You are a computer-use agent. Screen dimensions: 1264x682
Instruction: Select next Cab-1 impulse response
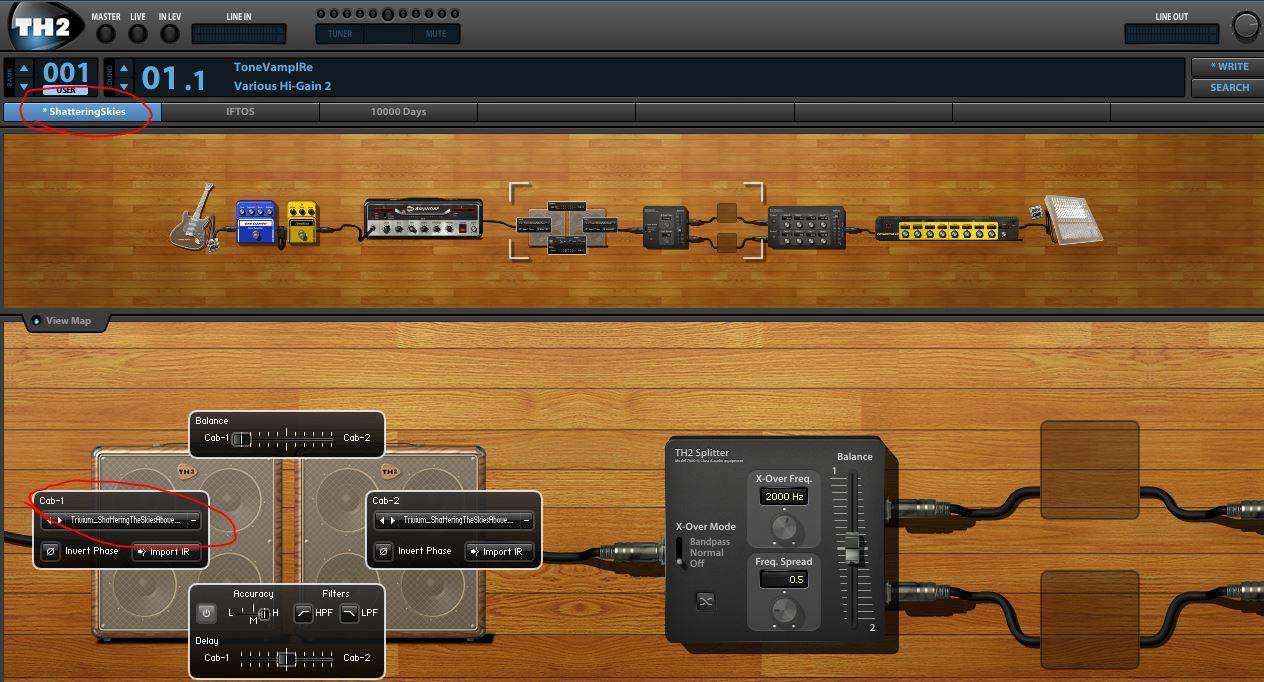coord(60,520)
